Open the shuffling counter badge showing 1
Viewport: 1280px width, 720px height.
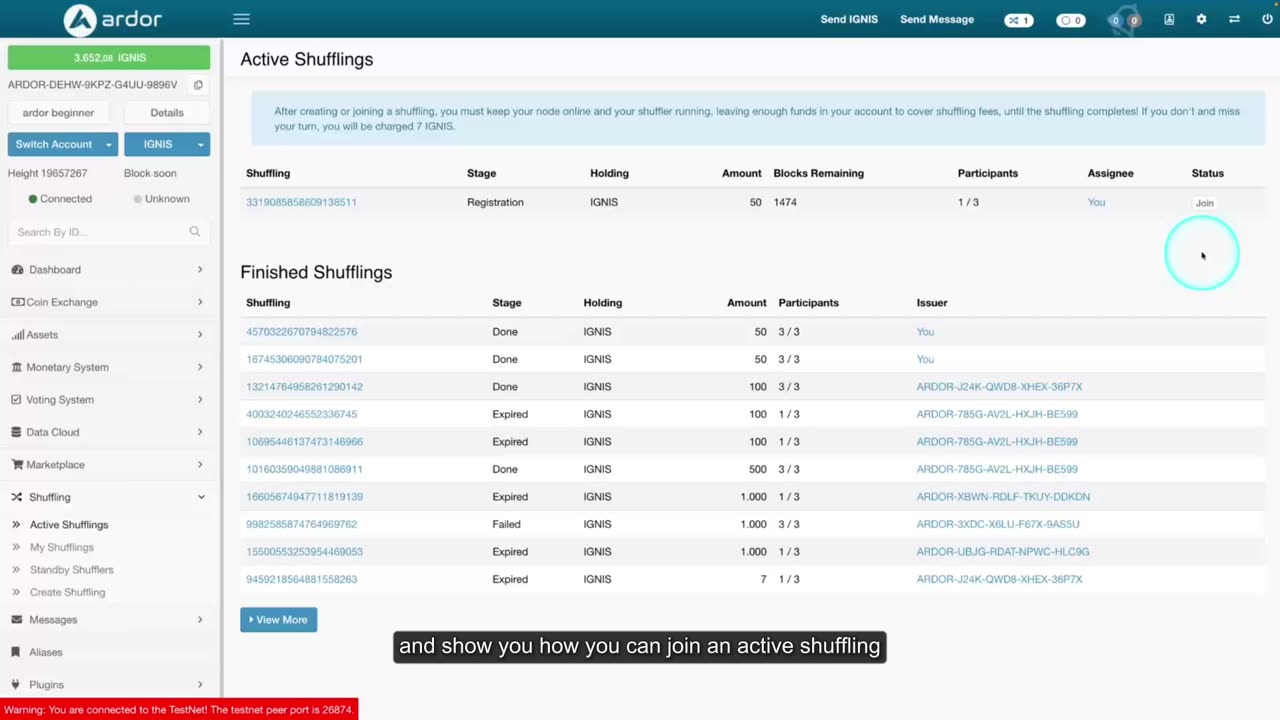click(x=1019, y=20)
